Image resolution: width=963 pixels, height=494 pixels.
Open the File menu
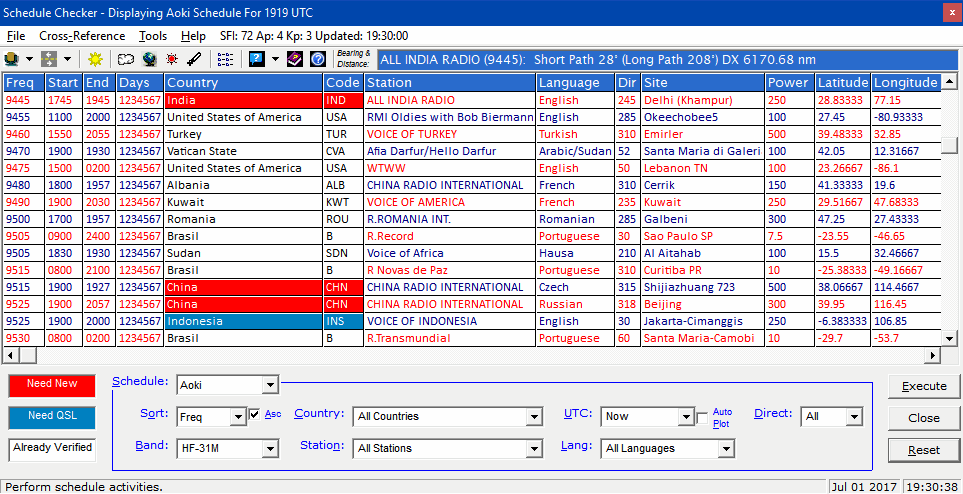(x=16, y=36)
